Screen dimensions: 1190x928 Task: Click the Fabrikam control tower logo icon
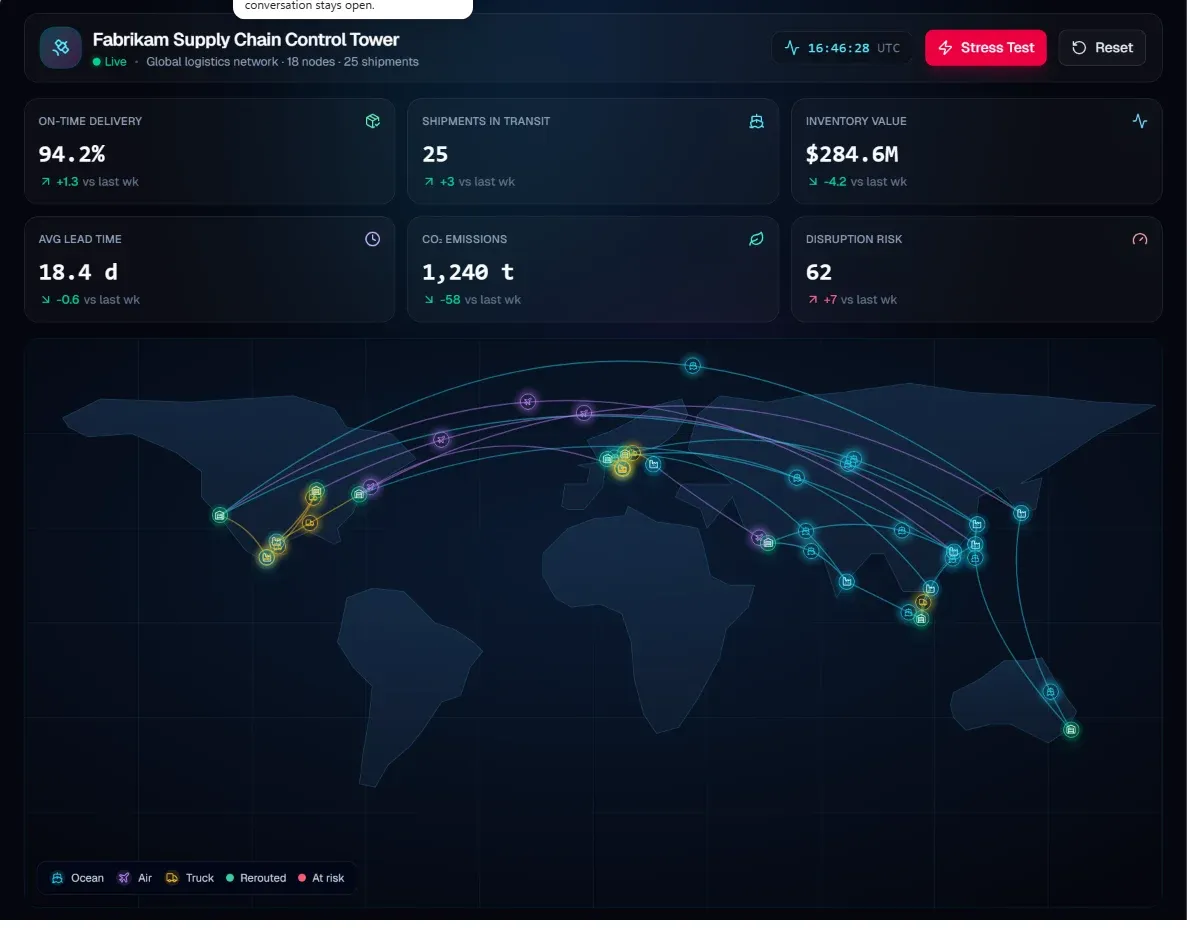[x=61, y=48]
